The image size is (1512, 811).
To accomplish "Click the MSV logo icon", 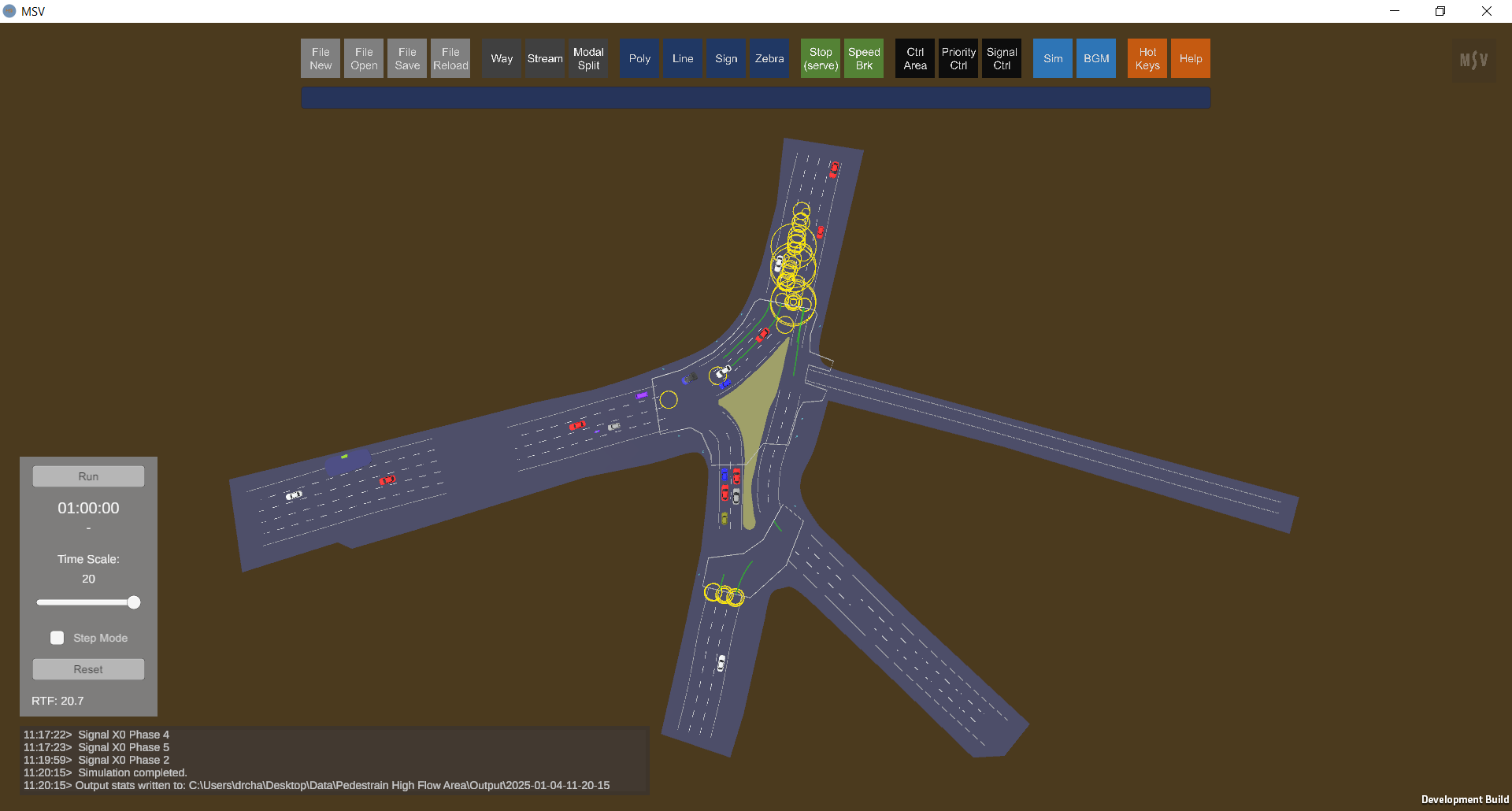I will pos(1473,60).
